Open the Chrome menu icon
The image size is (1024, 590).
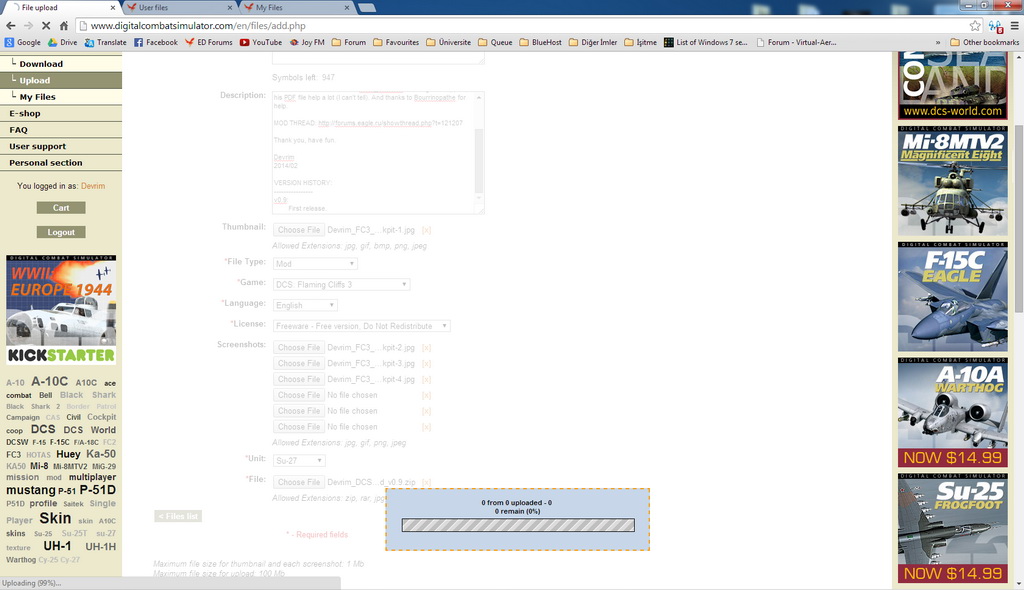coord(1014,25)
